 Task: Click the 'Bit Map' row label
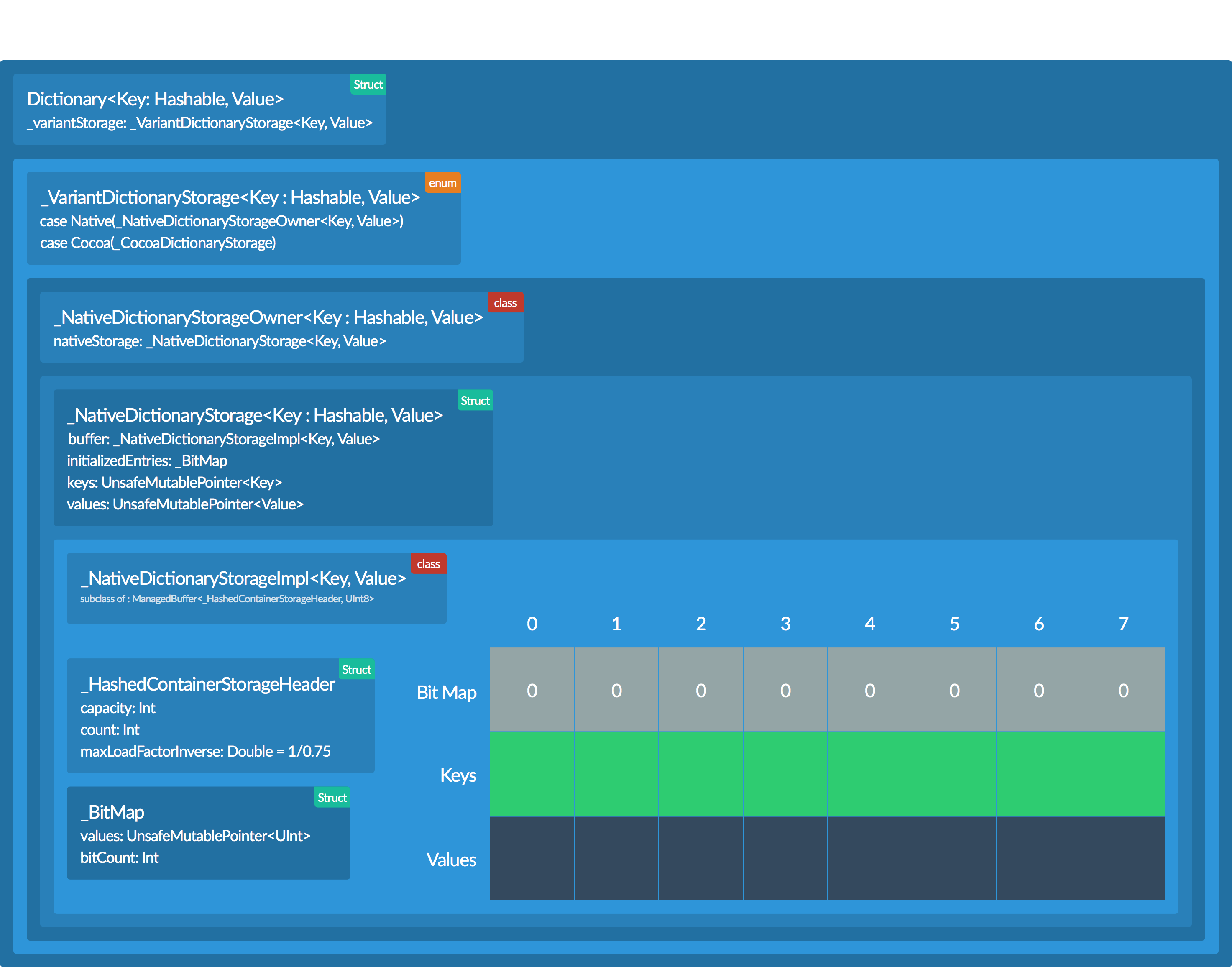click(x=447, y=692)
